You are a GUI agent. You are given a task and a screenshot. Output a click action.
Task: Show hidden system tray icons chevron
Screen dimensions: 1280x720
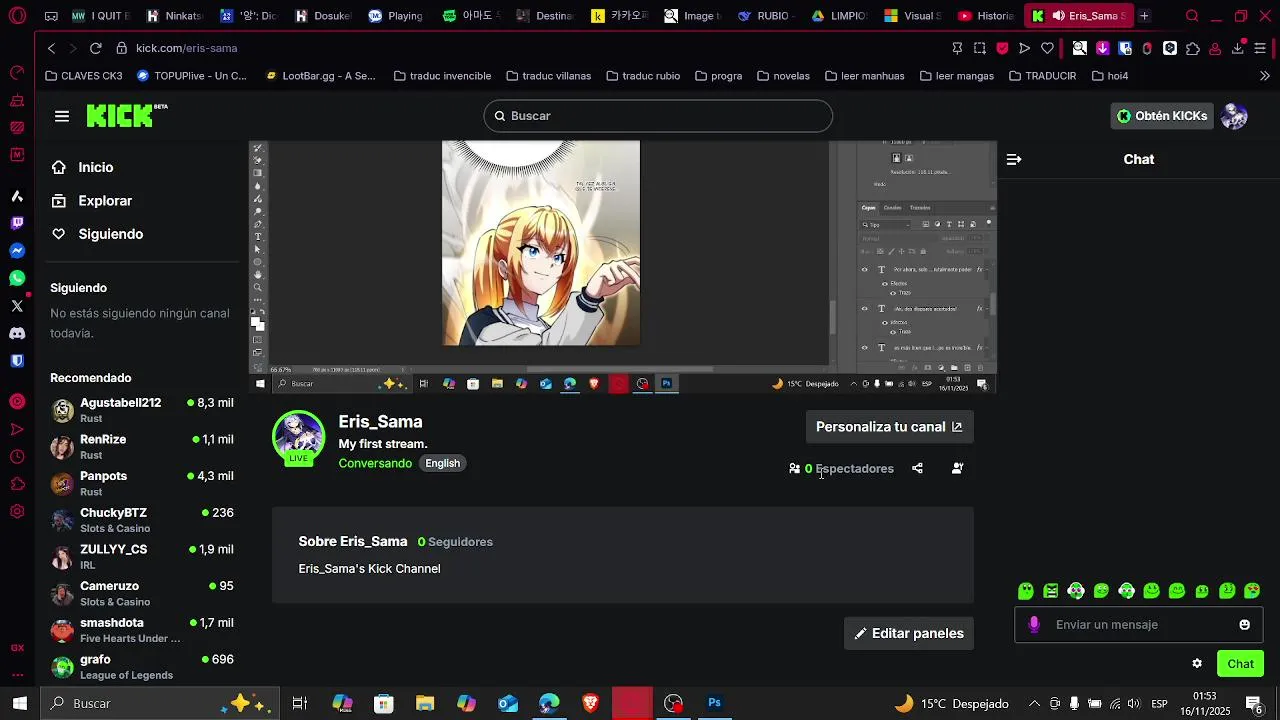click(x=1034, y=703)
